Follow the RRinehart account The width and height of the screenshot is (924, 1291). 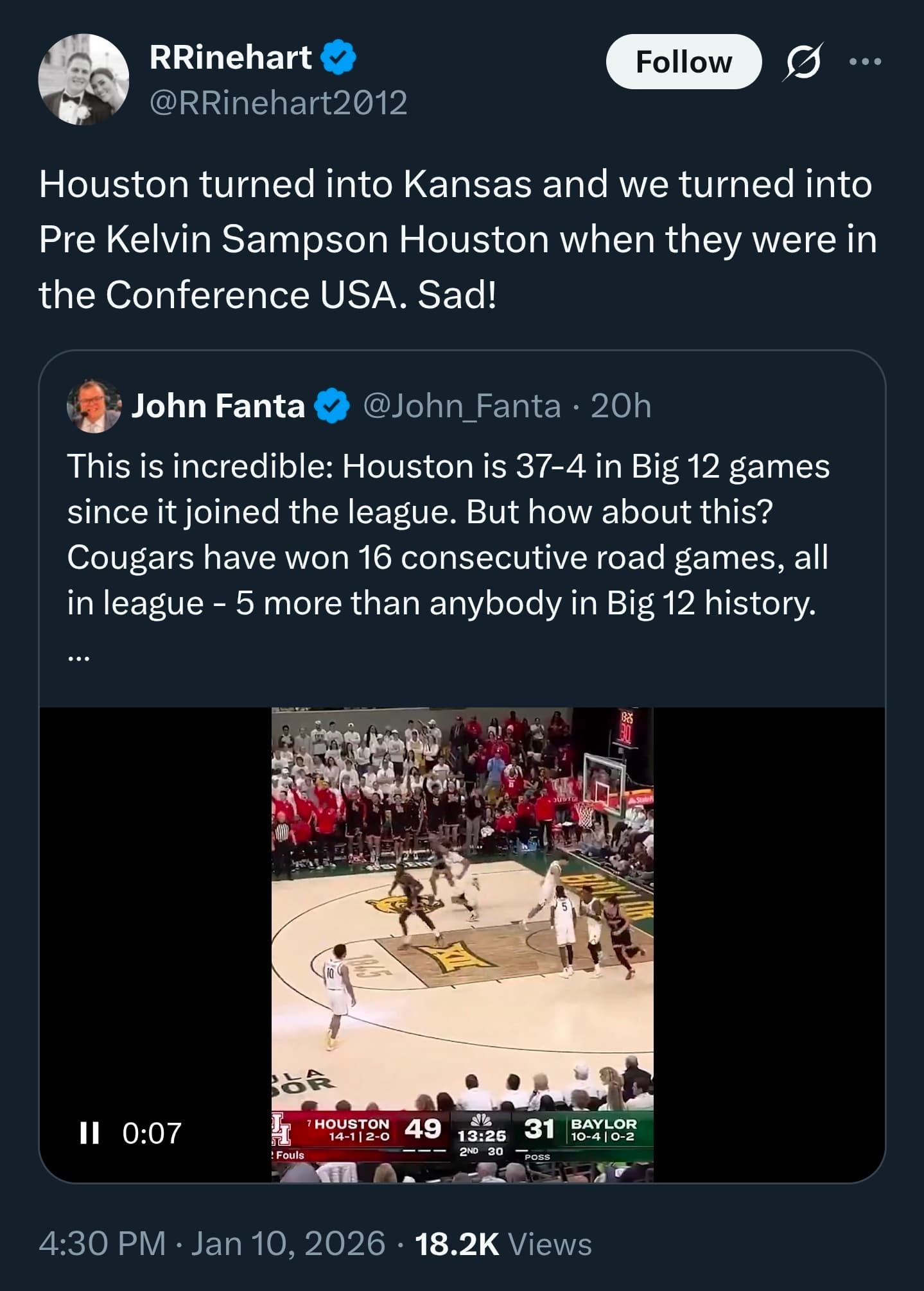coord(683,62)
